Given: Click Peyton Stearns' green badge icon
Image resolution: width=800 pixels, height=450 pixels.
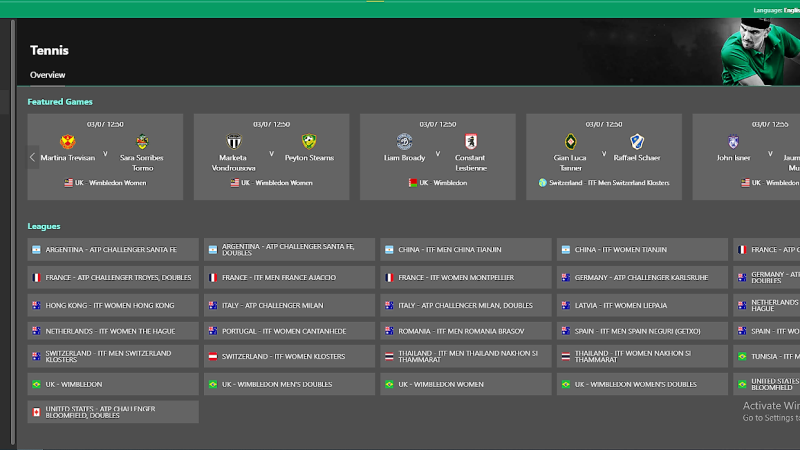Looking at the screenshot, I should point(308,141).
